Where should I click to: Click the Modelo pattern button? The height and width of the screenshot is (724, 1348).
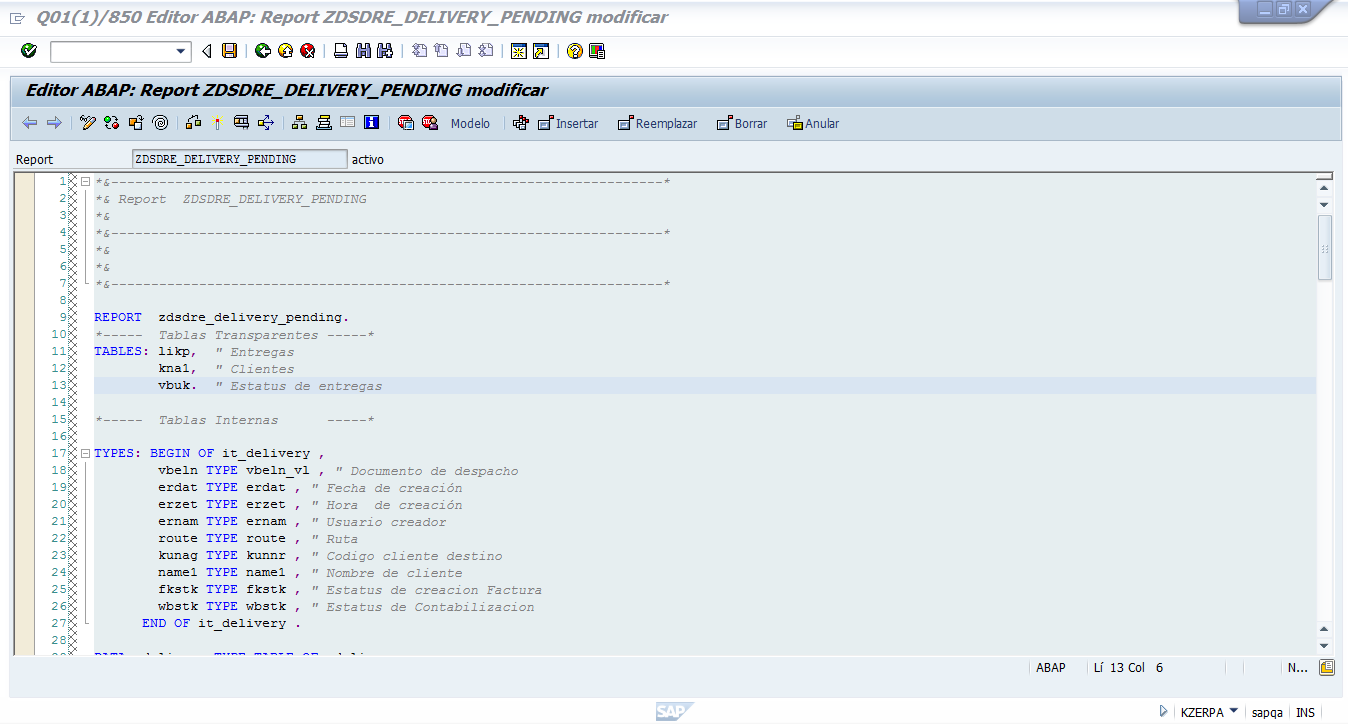tap(471, 123)
